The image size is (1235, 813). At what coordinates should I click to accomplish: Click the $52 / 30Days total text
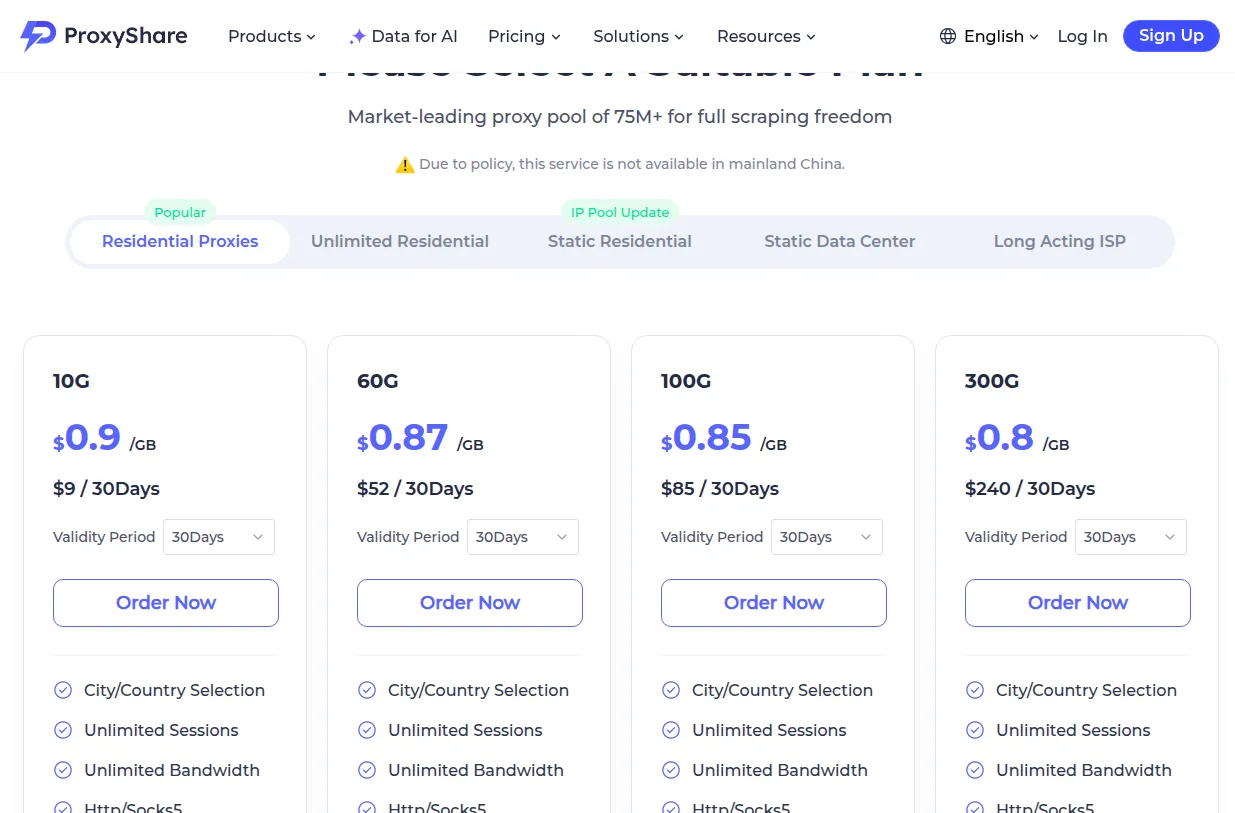pos(415,489)
